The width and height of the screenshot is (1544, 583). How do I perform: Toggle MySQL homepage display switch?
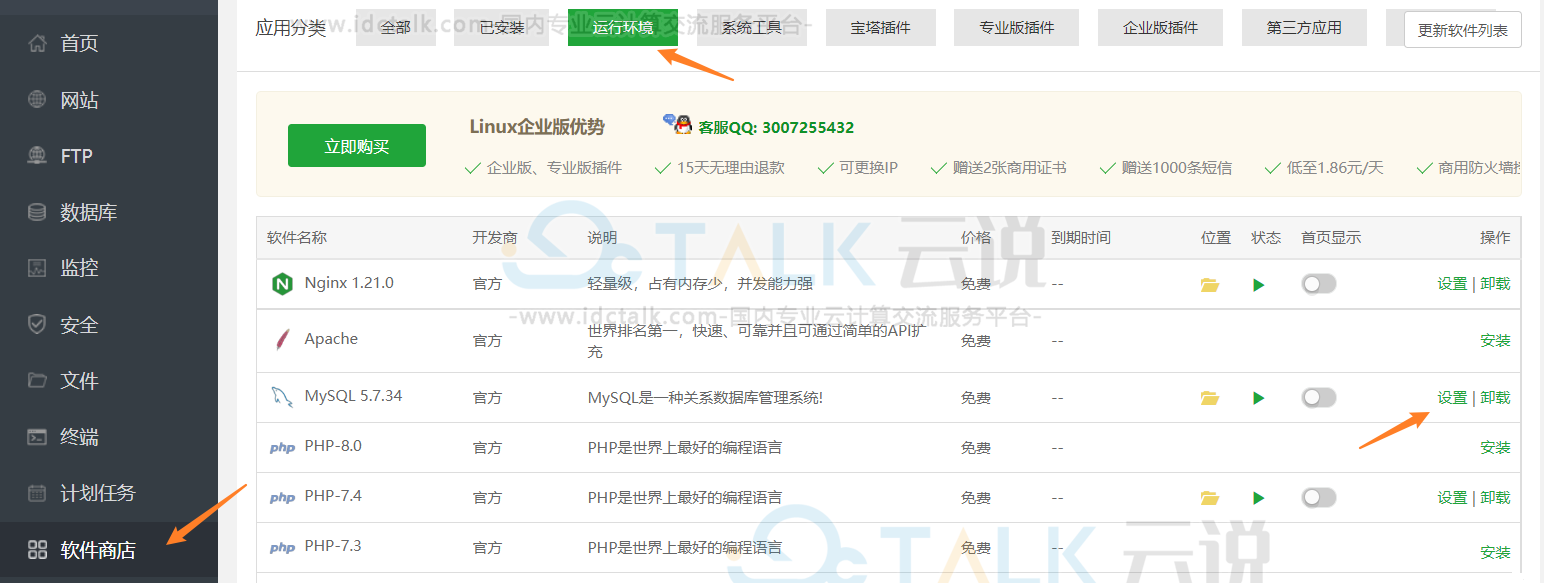(1319, 398)
